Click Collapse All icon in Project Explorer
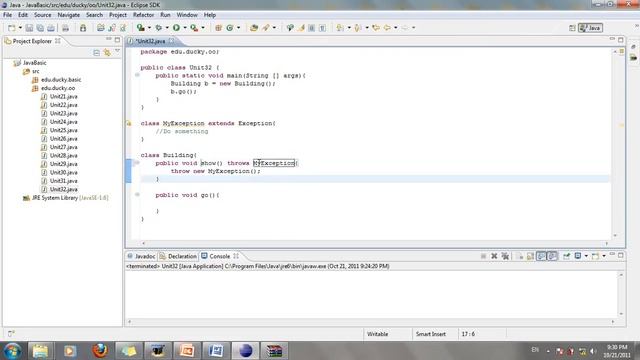The width and height of the screenshot is (640, 360). (96, 53)
